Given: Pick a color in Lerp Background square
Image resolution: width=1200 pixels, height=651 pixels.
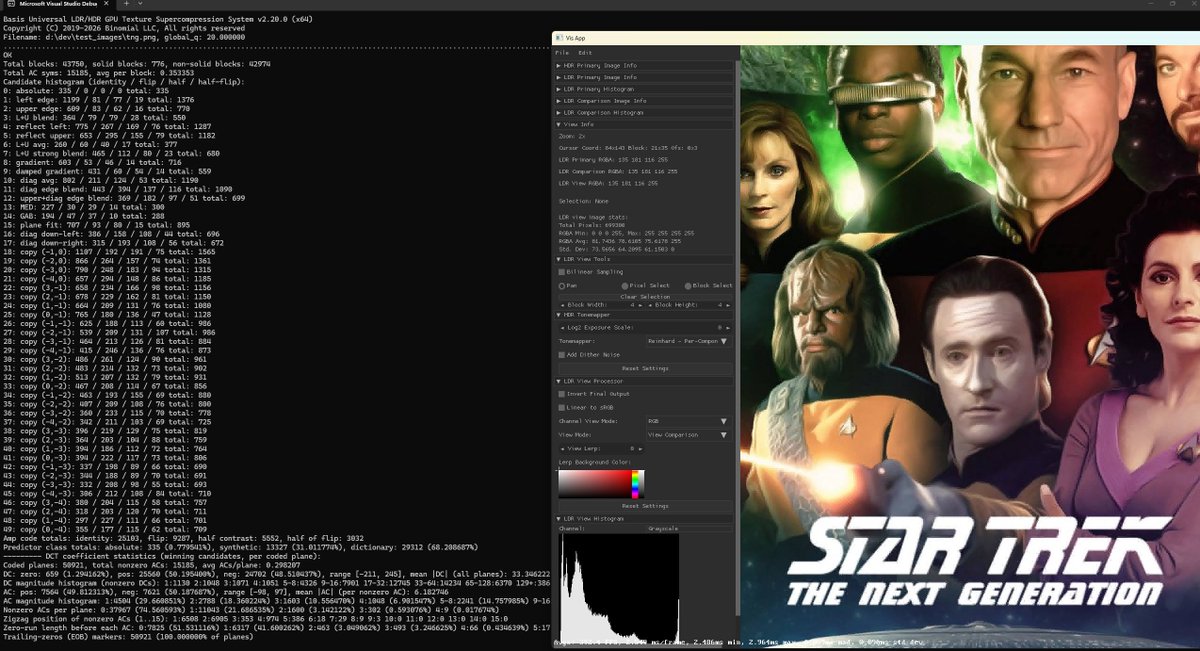Looking at the screenshot, I should tap(594, 484).
